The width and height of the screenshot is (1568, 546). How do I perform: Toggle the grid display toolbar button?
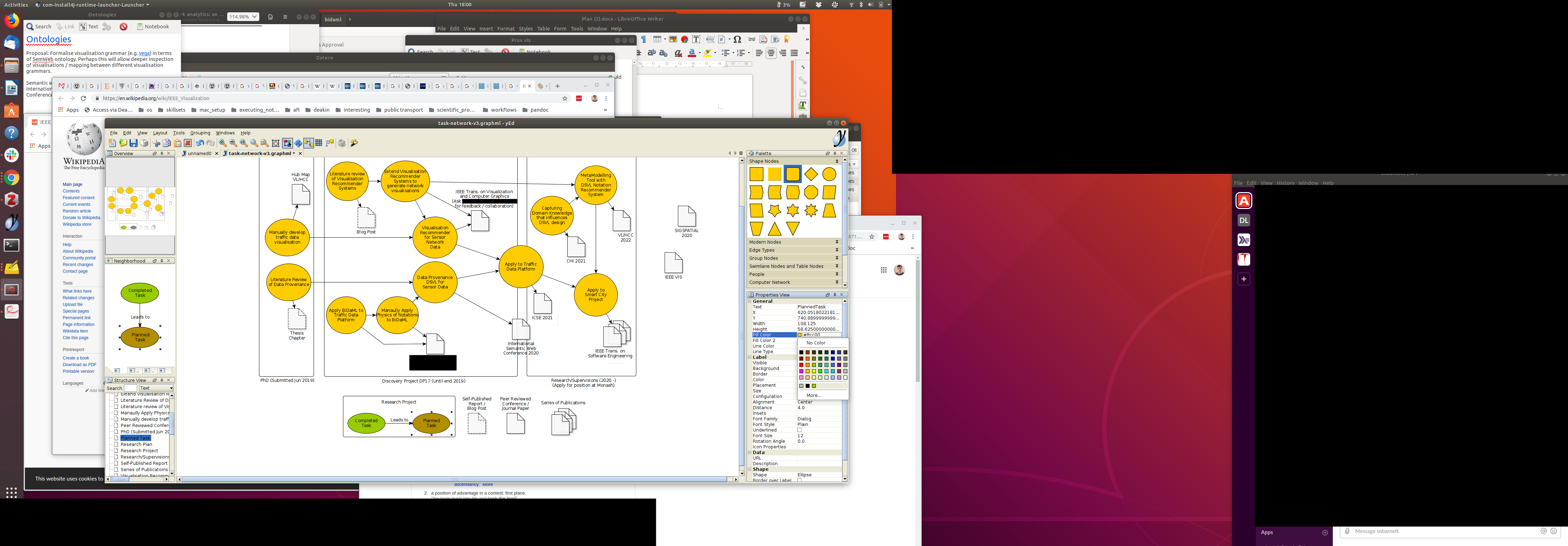tap(318, 143)
